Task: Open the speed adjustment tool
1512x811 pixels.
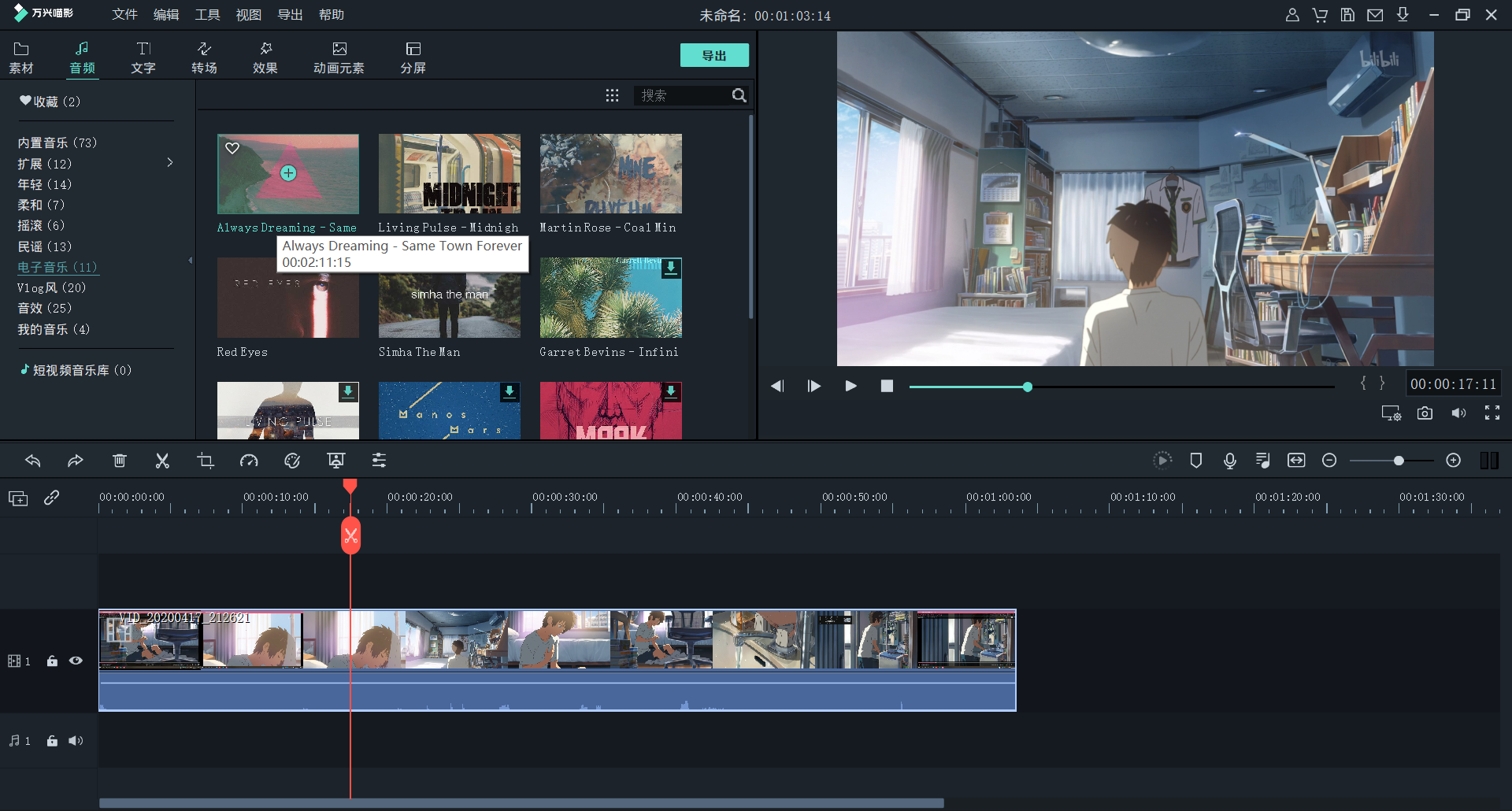Action: tap(249, 461)
